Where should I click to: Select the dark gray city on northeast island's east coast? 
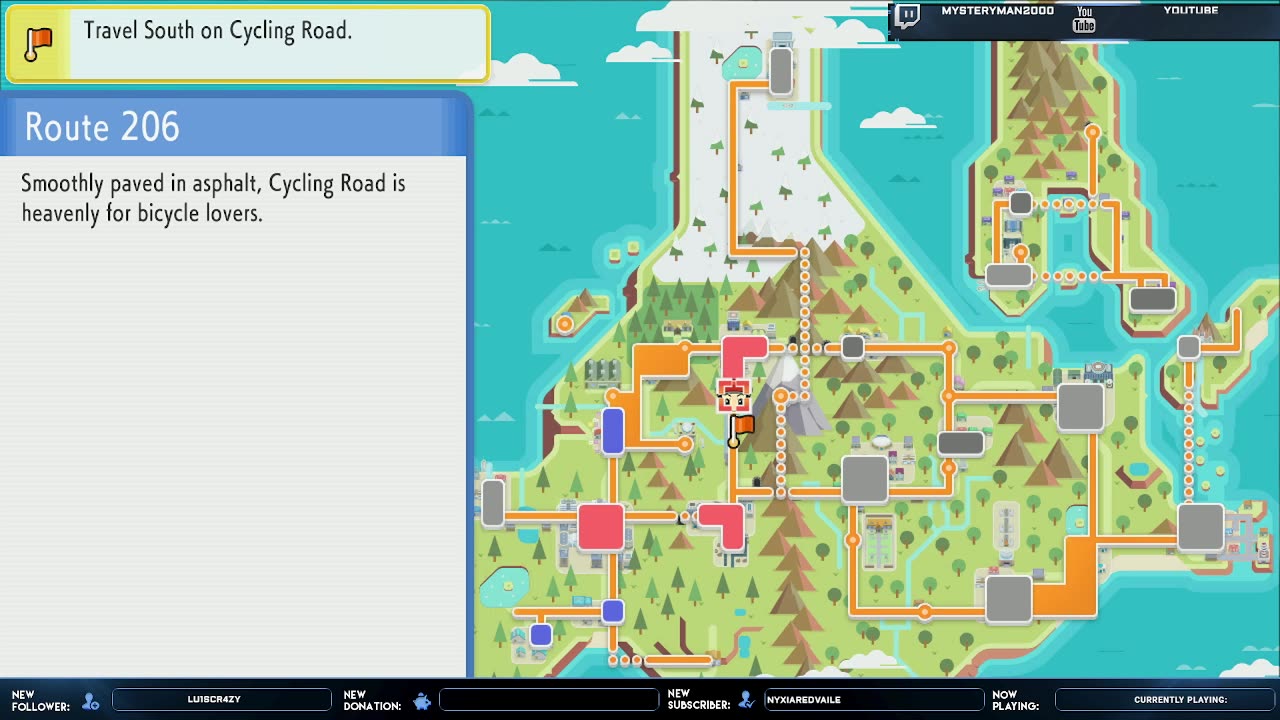[1152, 298]
